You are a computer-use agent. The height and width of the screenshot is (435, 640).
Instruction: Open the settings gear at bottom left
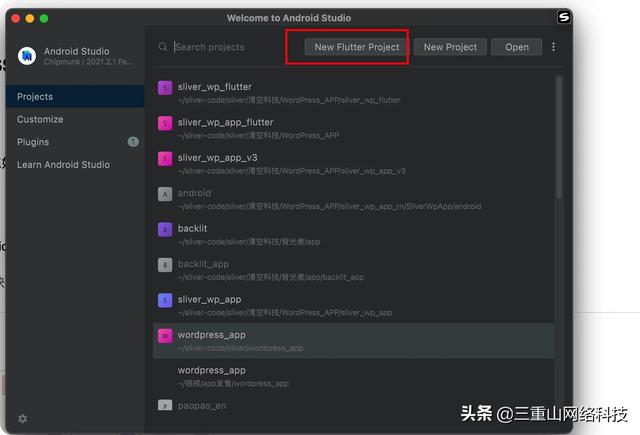23,418
